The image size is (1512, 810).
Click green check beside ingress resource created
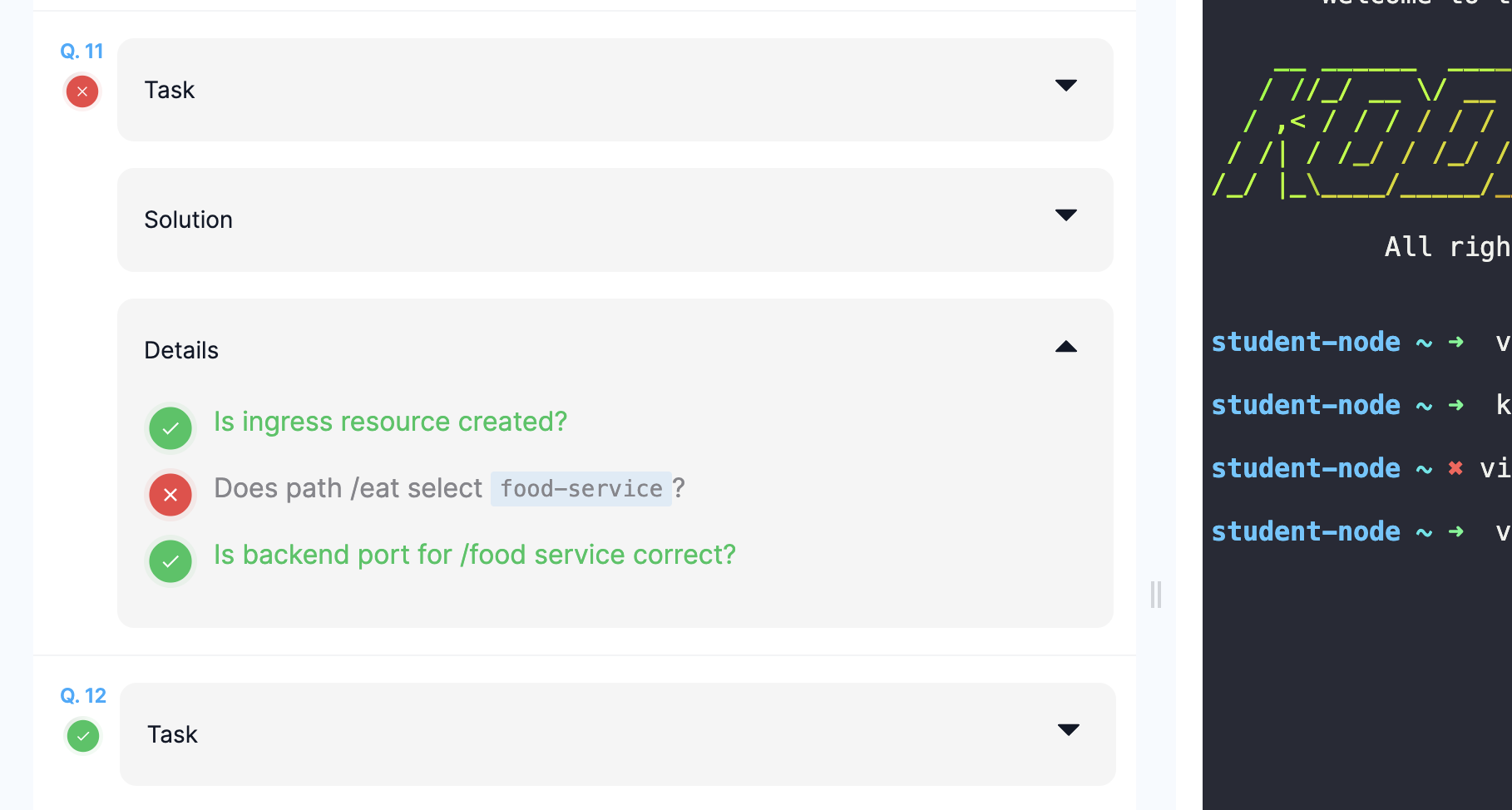coord(170,428)
